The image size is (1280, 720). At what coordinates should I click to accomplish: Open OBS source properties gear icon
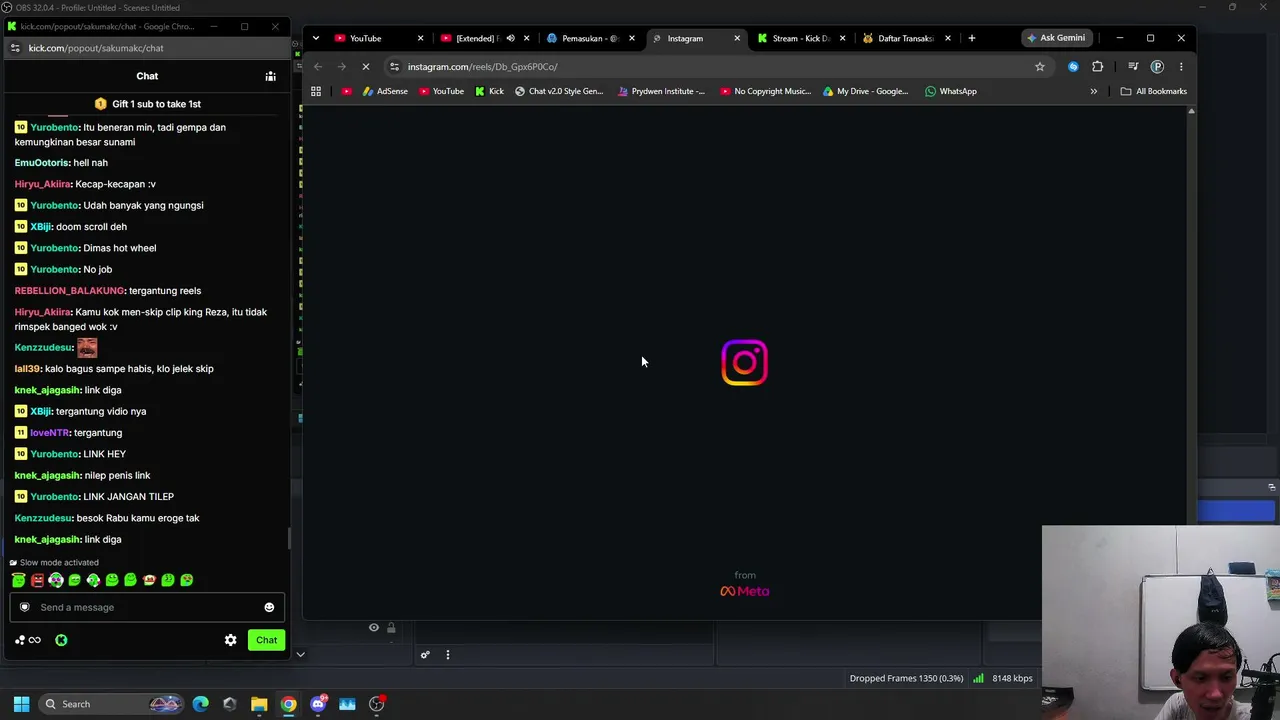425,655
